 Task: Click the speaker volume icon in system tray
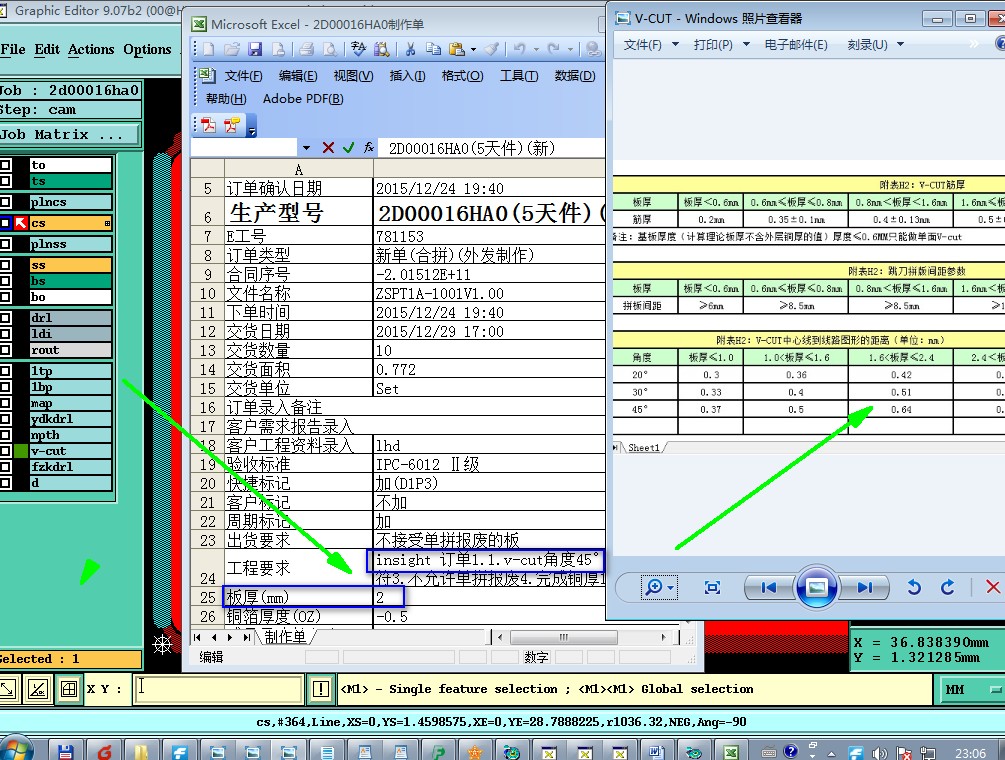coord(879,753)
